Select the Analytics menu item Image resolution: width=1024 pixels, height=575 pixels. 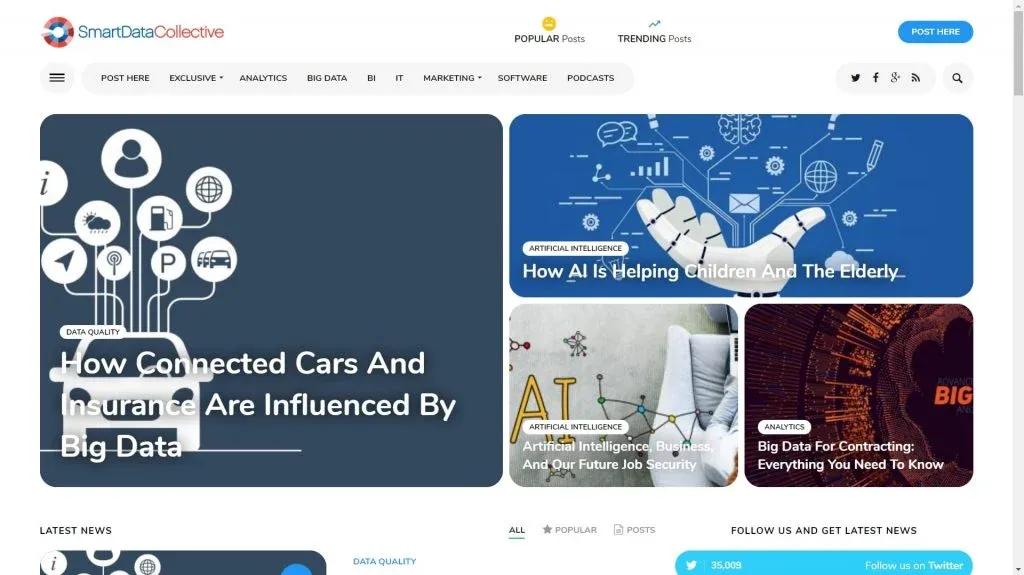(x=263, y=78)
